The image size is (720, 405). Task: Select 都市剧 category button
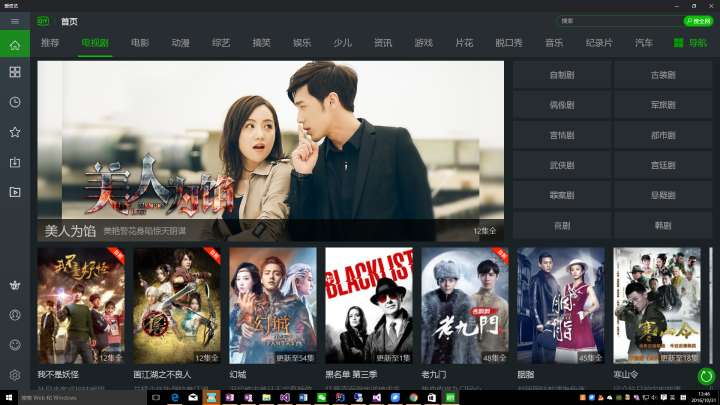[663, 135]
